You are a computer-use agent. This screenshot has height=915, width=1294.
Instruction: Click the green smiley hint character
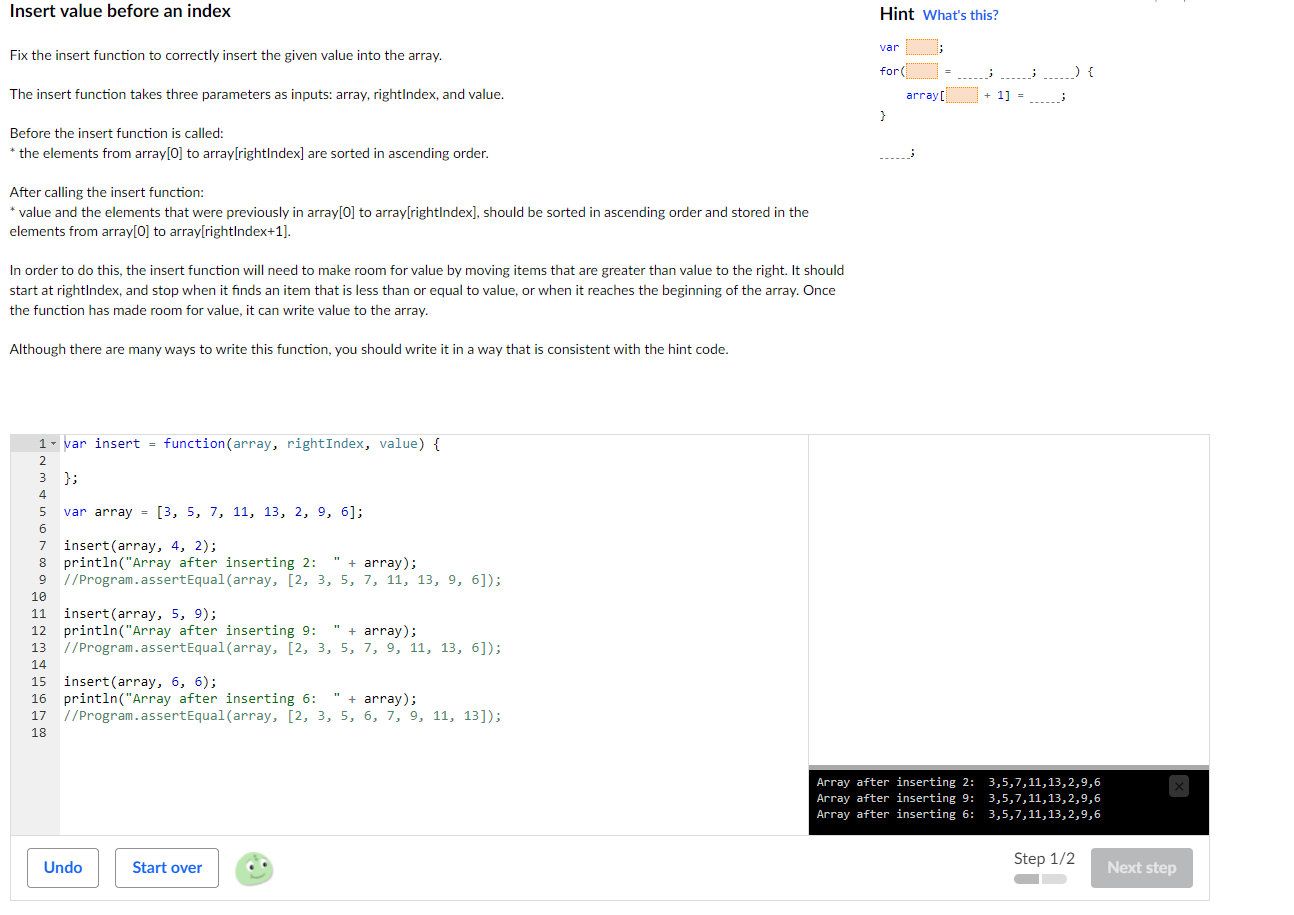254,869
